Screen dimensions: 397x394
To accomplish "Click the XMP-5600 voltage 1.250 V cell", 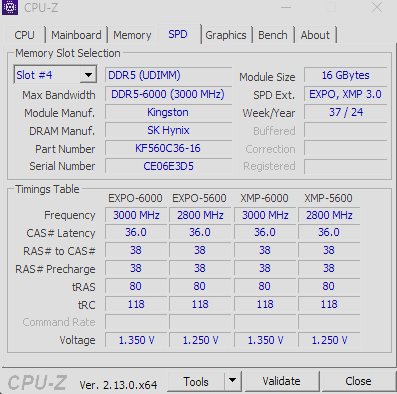I will click(329, 340).
